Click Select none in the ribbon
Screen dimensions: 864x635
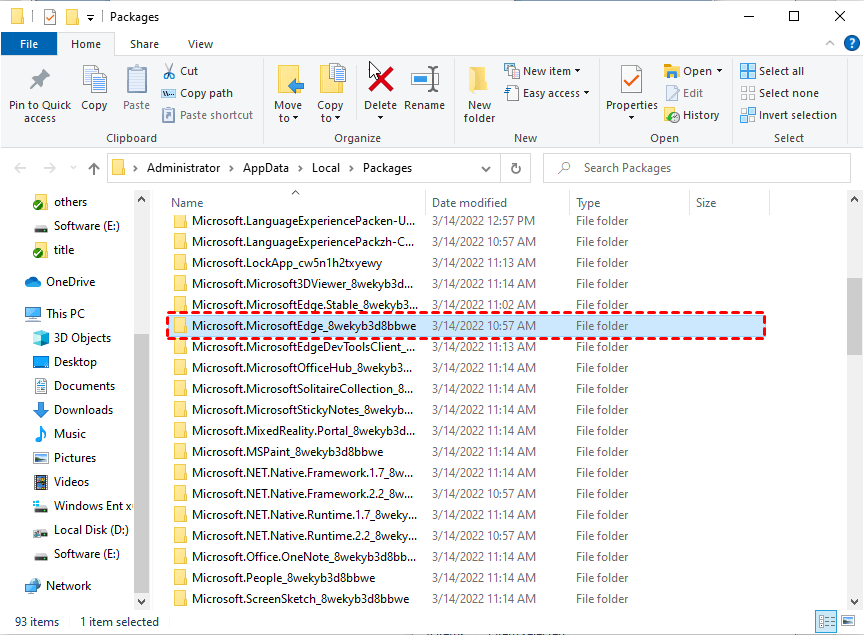[x=780, y=93]
